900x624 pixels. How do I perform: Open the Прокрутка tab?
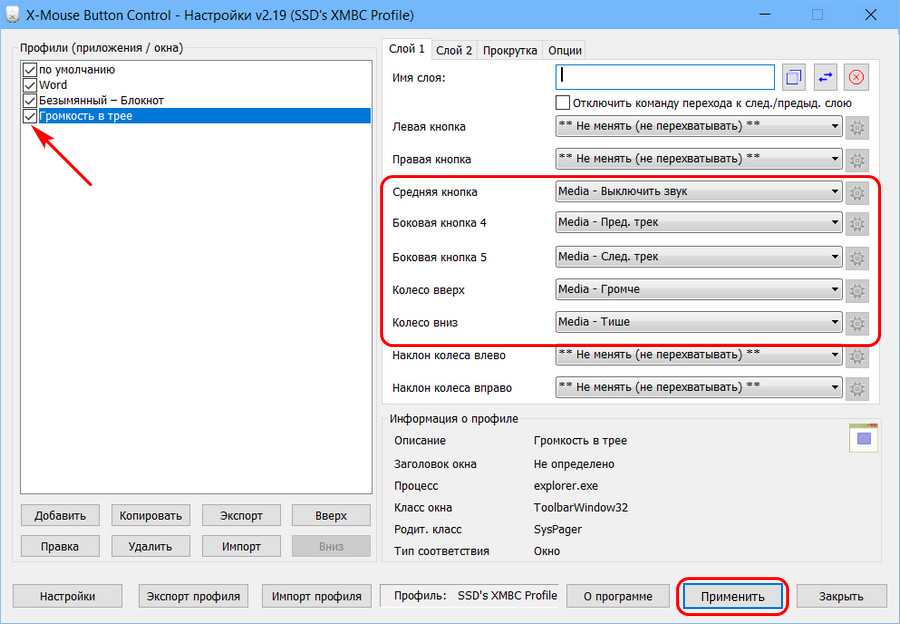click(x=510, y=50)
